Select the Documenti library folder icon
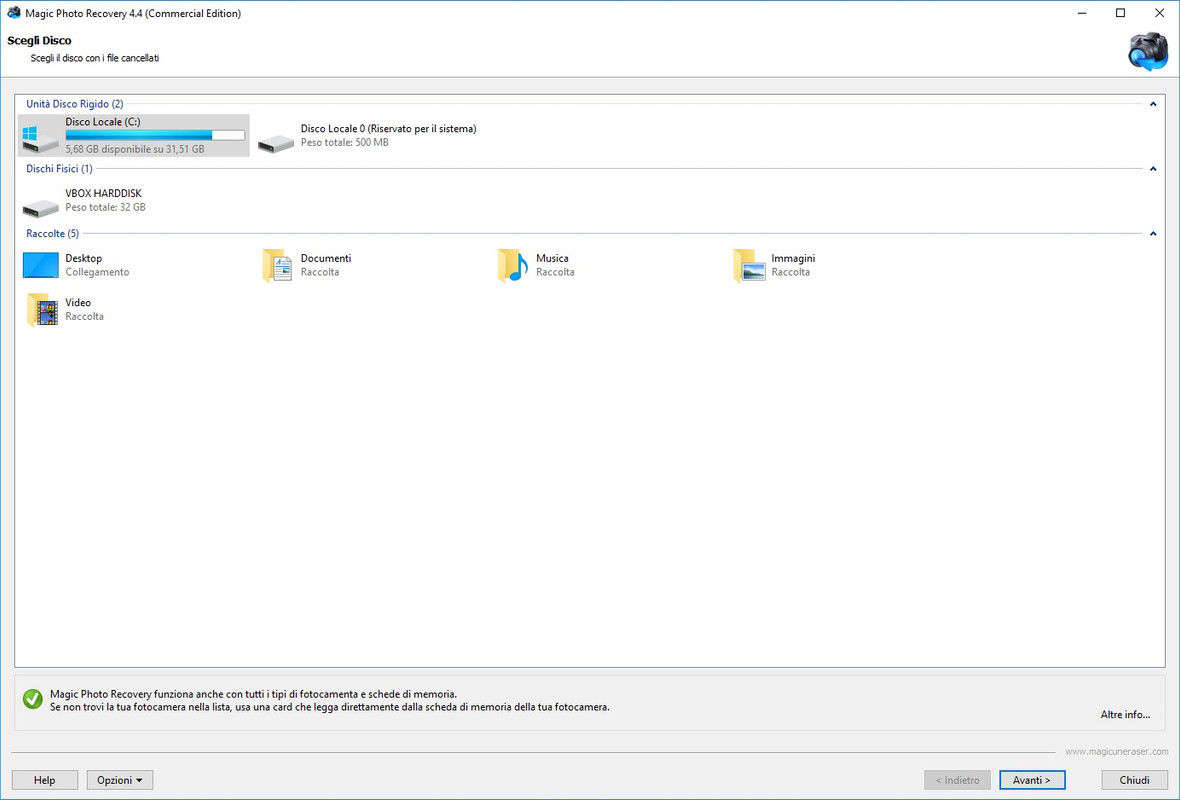Image resolution: width=1180 pixels, height=800 pixels. point(277,265)
